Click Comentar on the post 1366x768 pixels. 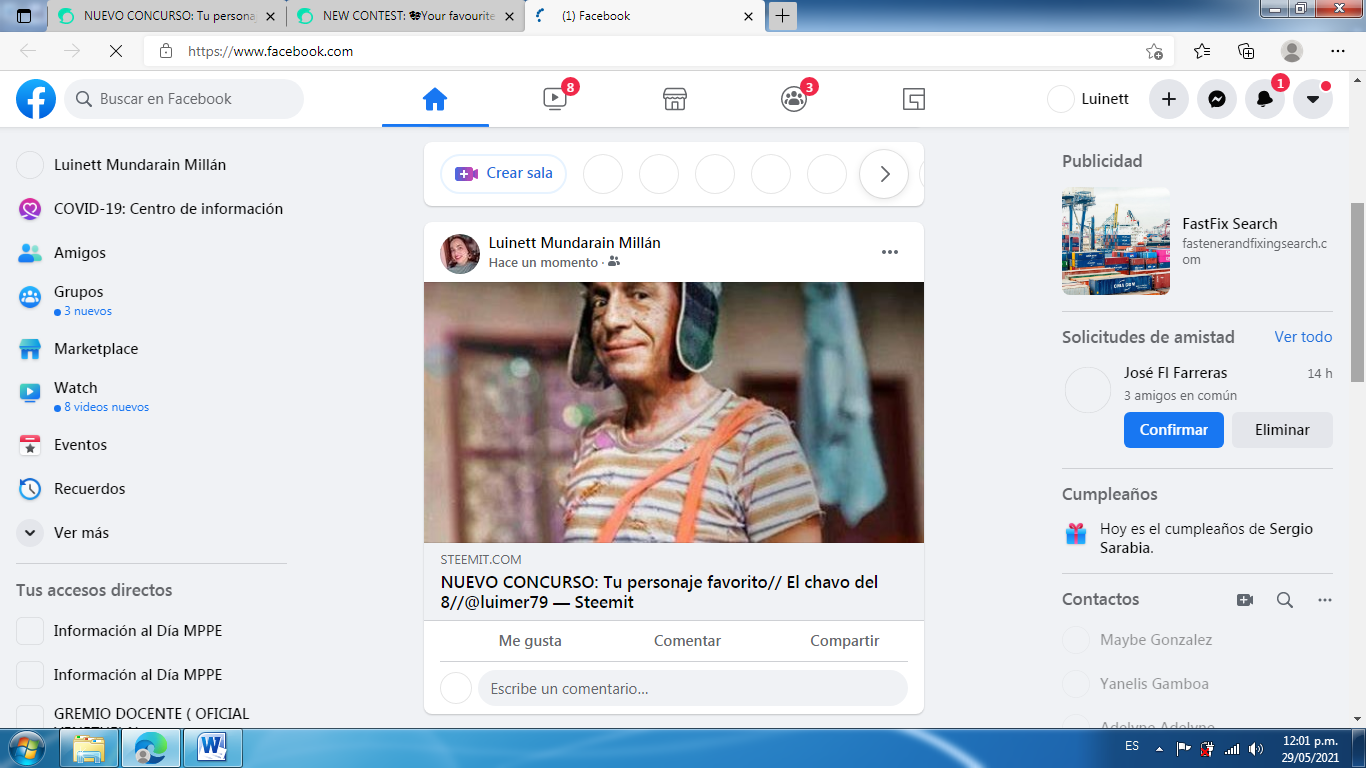[687, 641]
